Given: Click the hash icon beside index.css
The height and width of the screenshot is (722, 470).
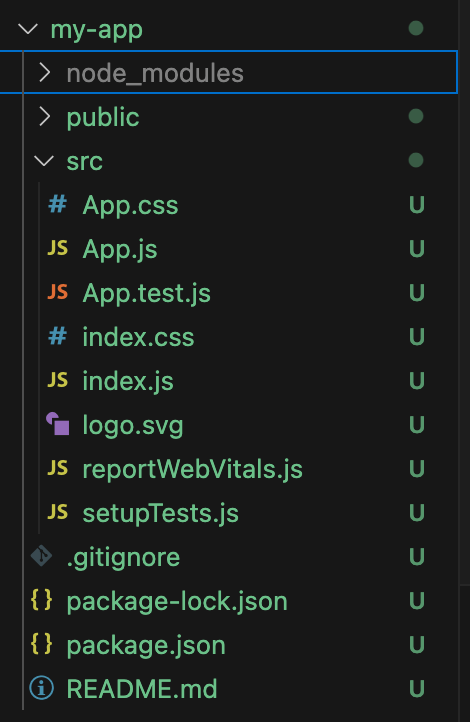Looking at the screenshot, I should tap(58, 336).
